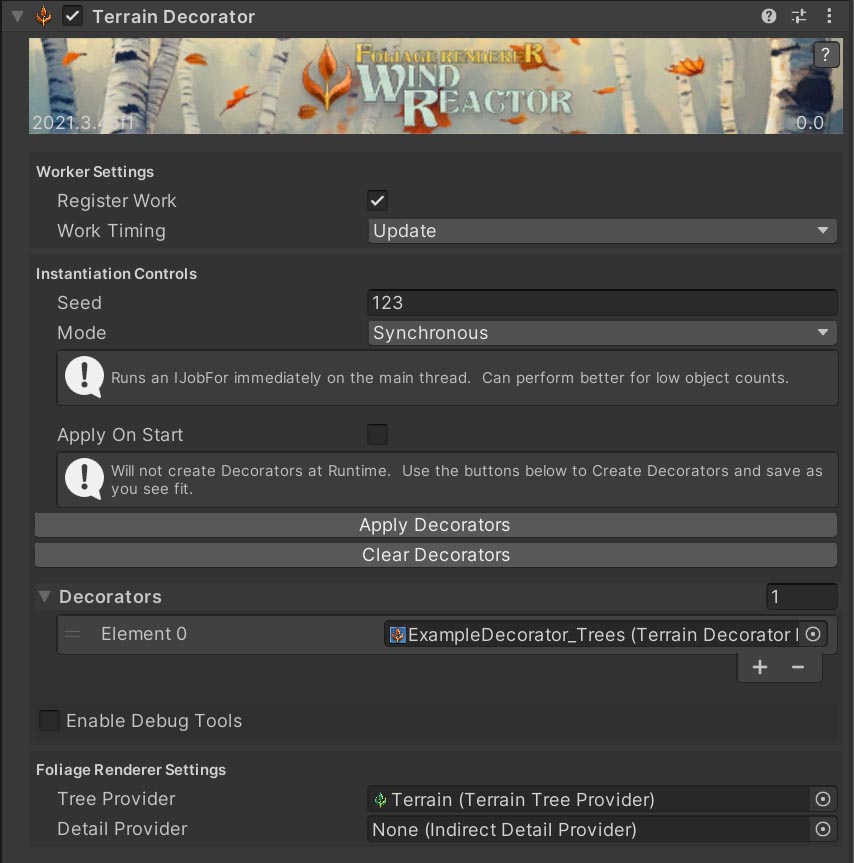Click Apply Decorators button
The width and height of the screenshot is (854, 863).
click(x=435, y=525)
